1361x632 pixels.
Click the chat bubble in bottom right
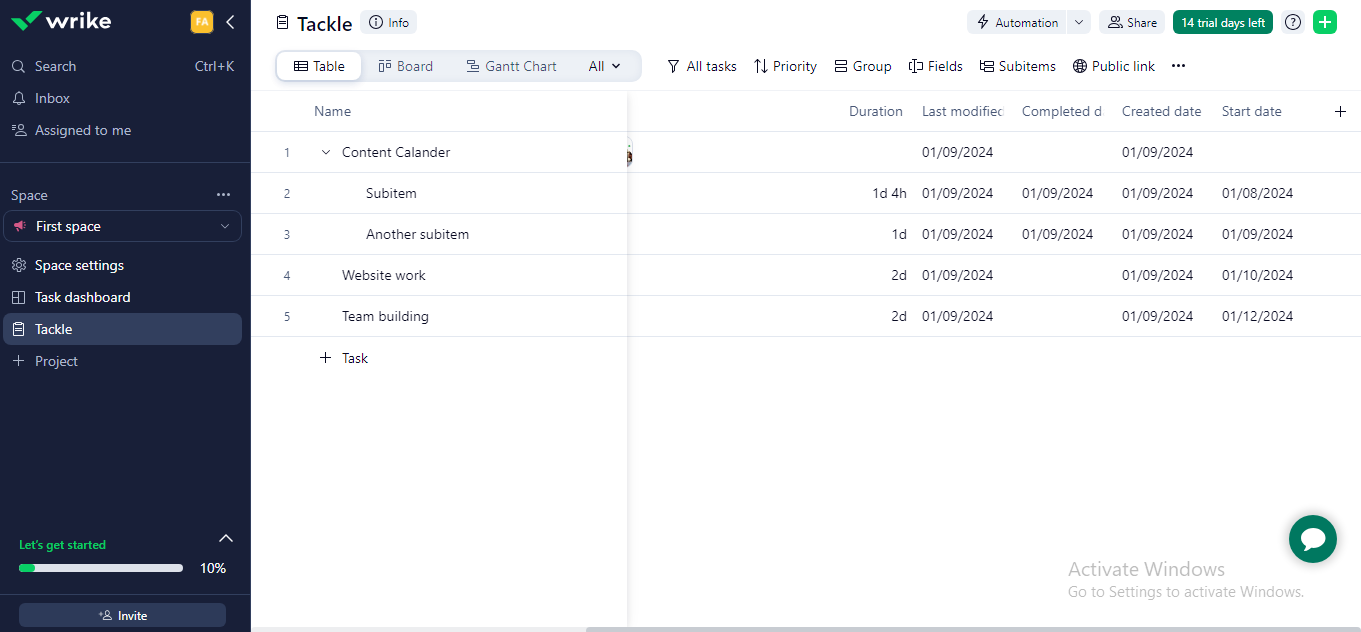pos(1312,538)
